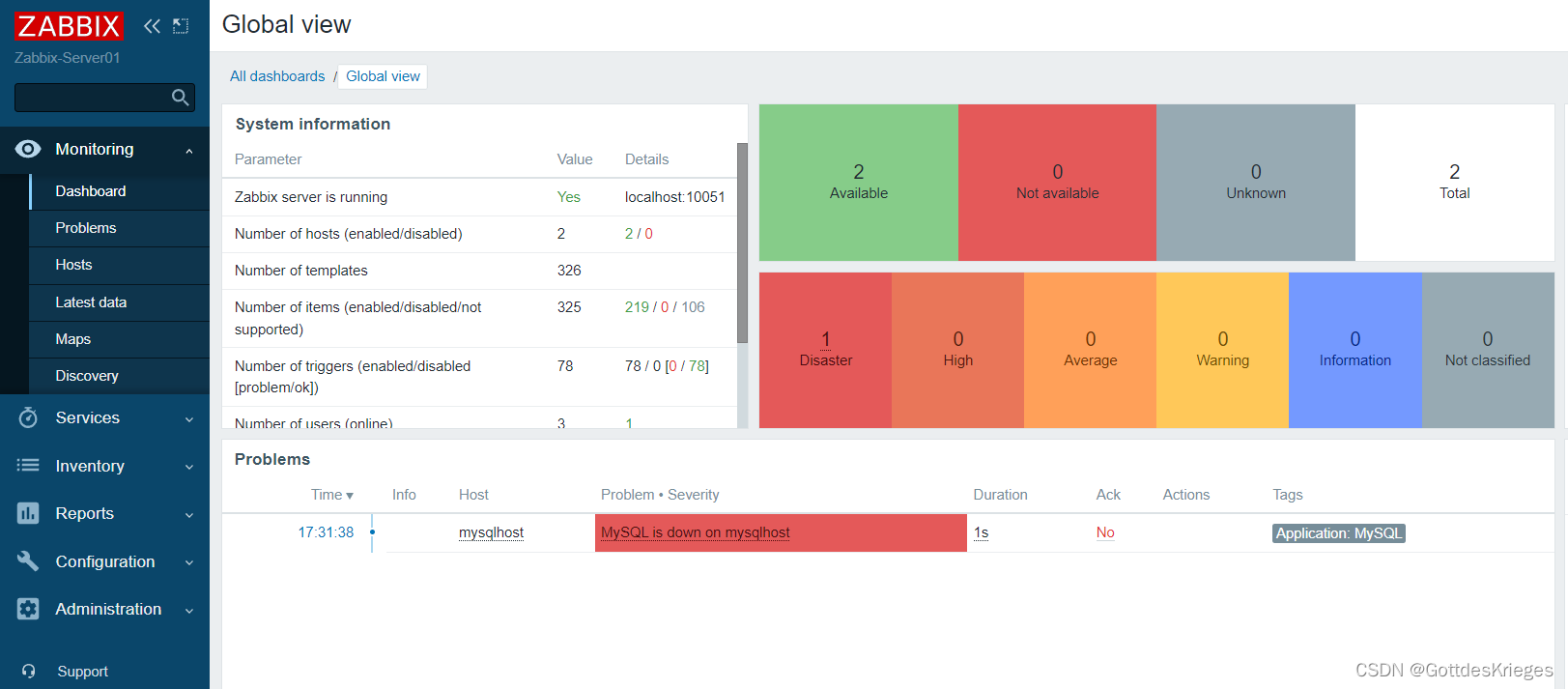Click the 106 not supported items value

[x=693, y=307]
